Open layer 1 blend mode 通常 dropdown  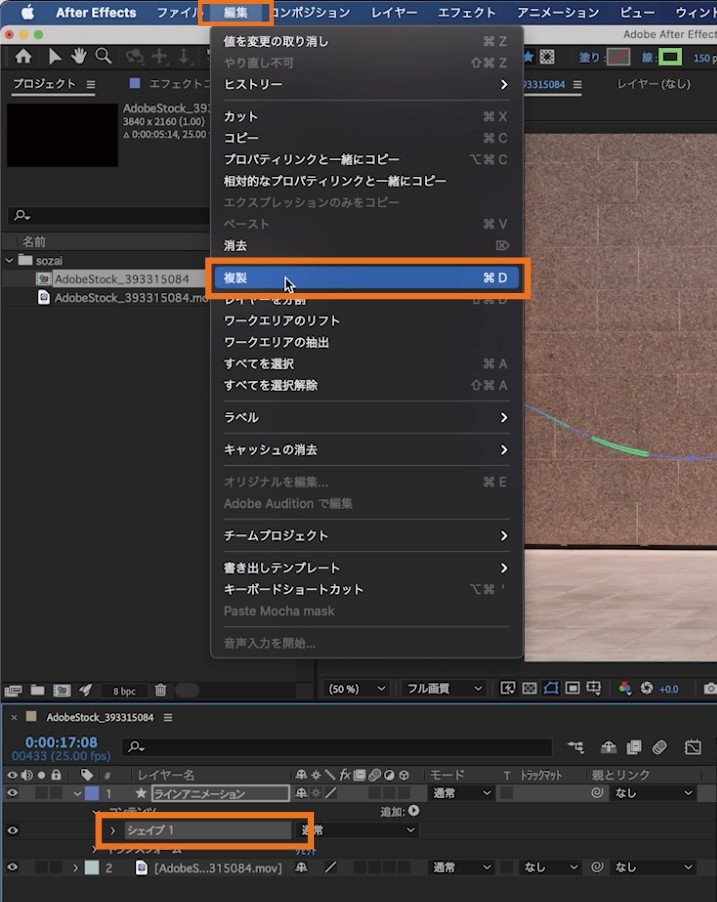[462, 793]
